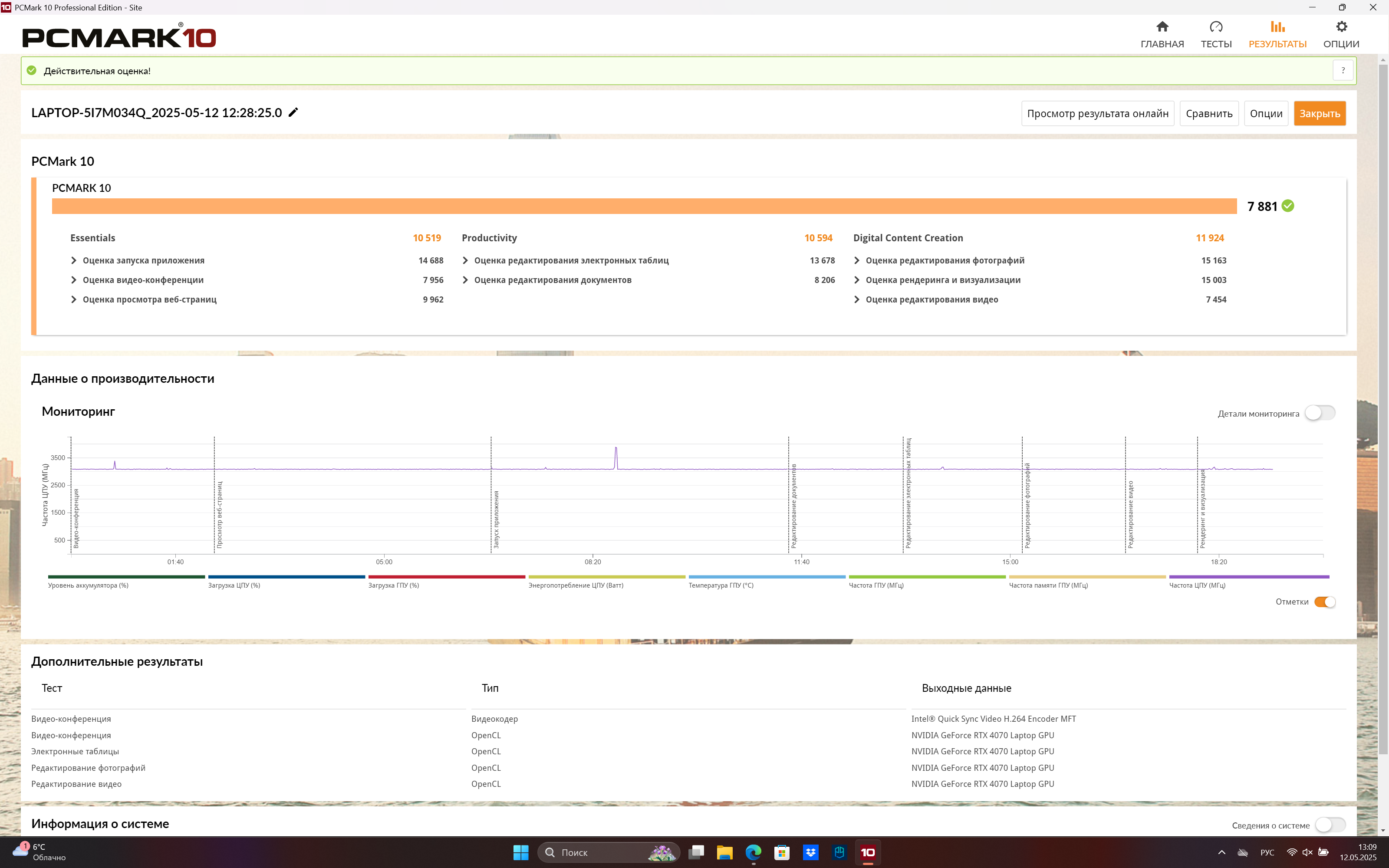Click Digital Content Creation score 11 924
This screenshot has height=868, width=1389.
[1209, 238]
